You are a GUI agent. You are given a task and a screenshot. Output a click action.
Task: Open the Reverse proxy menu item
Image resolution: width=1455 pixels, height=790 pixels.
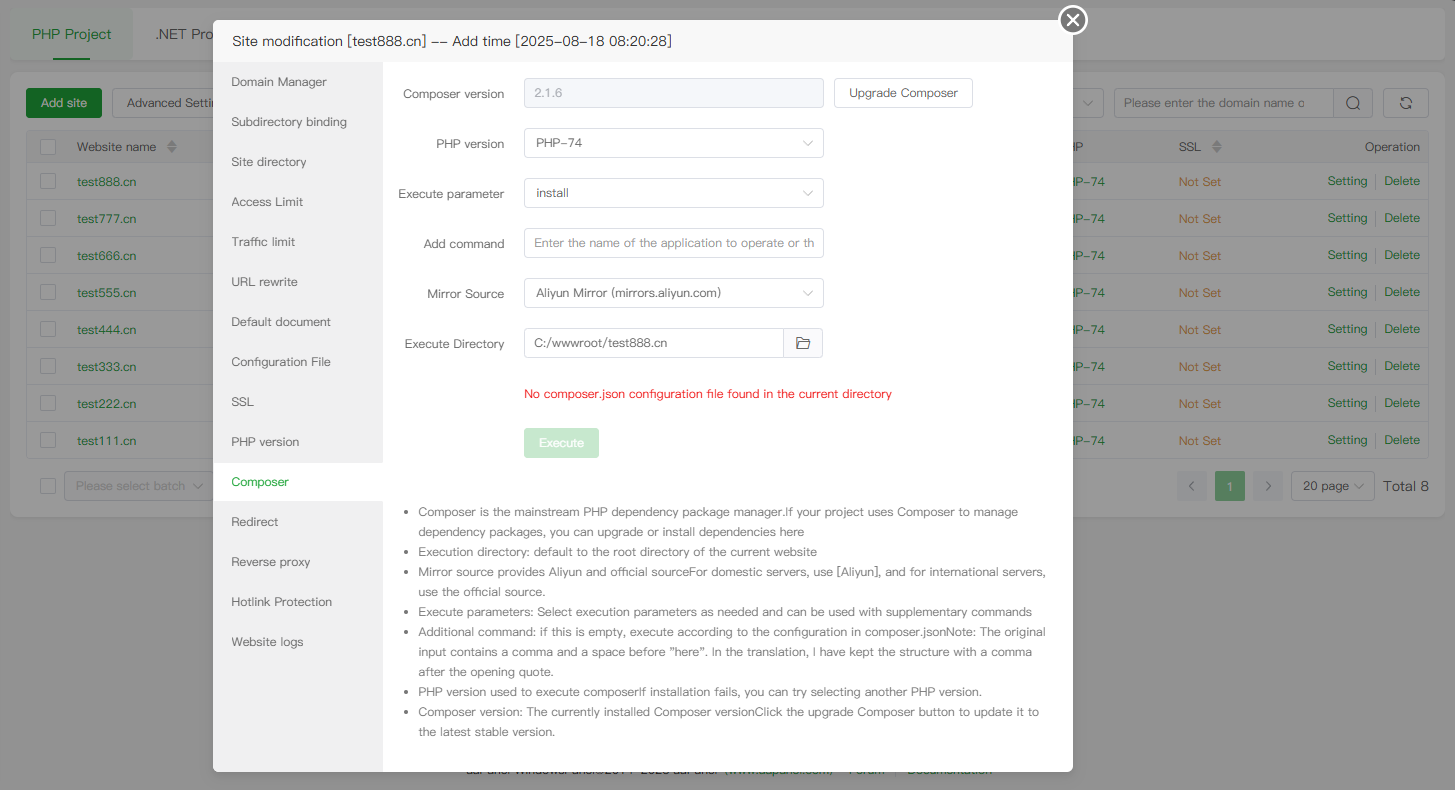click(x=271, y=562)
